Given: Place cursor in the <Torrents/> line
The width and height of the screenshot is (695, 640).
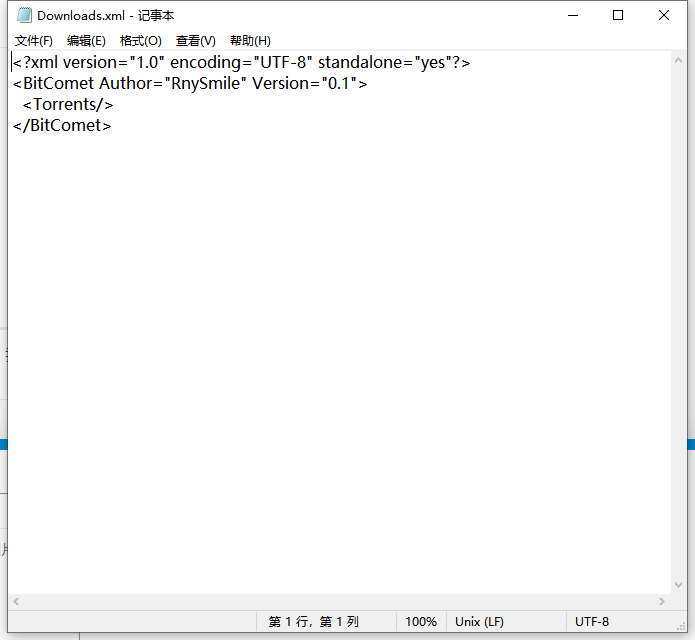Looking at the screenshot, I should 68,104.
